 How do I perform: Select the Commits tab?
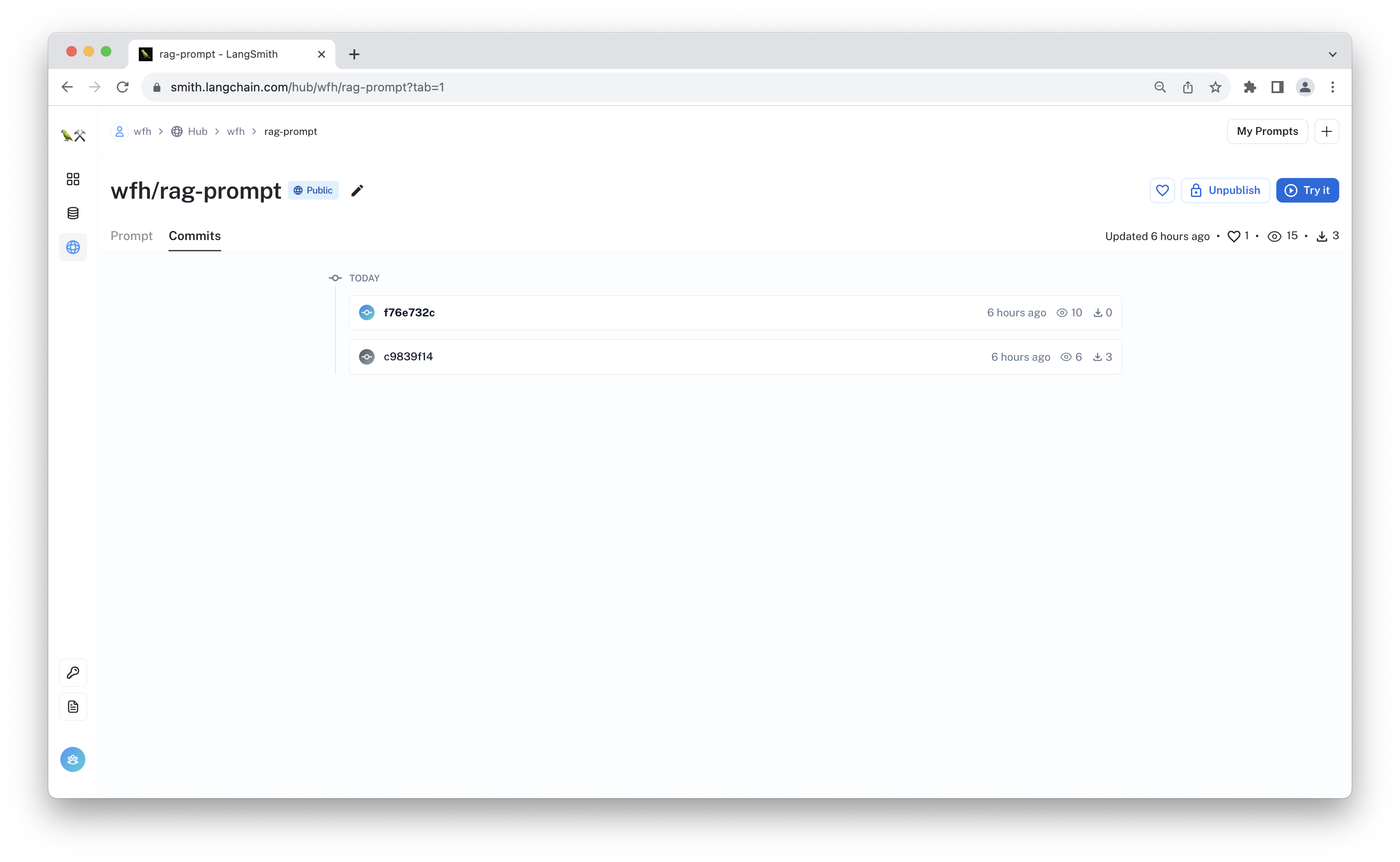coord(194,236)
